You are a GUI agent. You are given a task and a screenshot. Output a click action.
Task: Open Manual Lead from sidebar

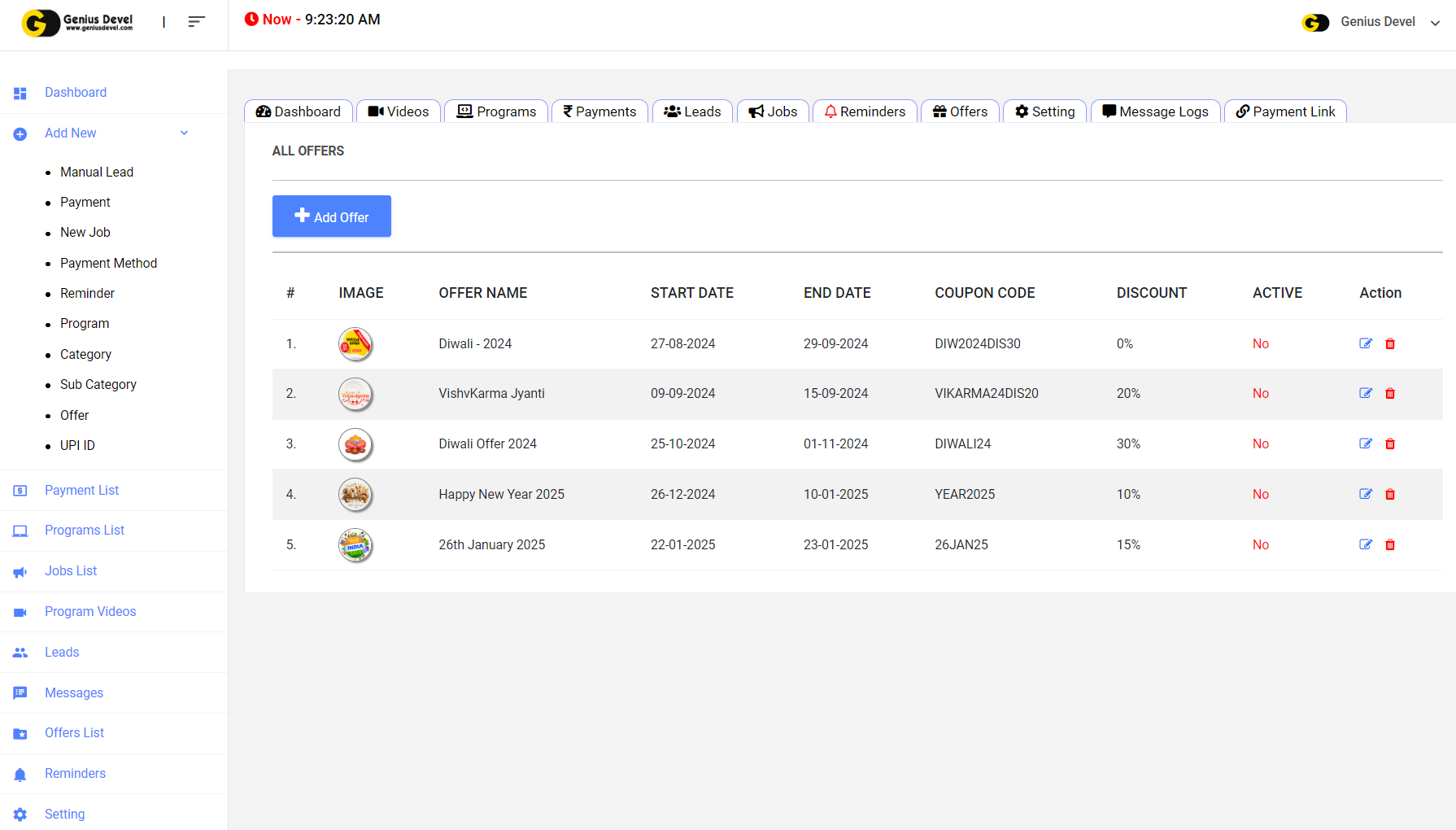97,172
